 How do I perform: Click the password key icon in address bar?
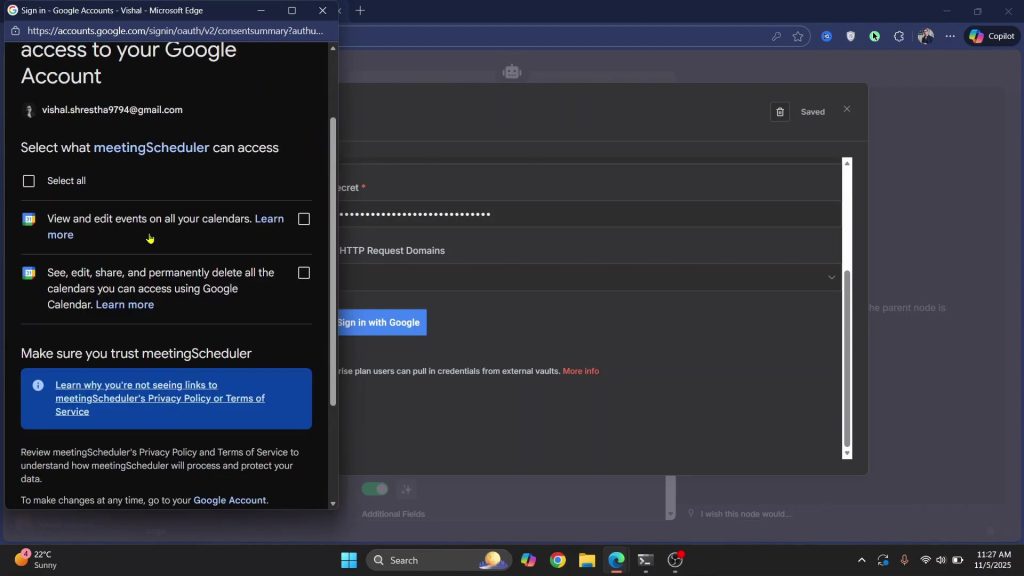tap(776, 36)
